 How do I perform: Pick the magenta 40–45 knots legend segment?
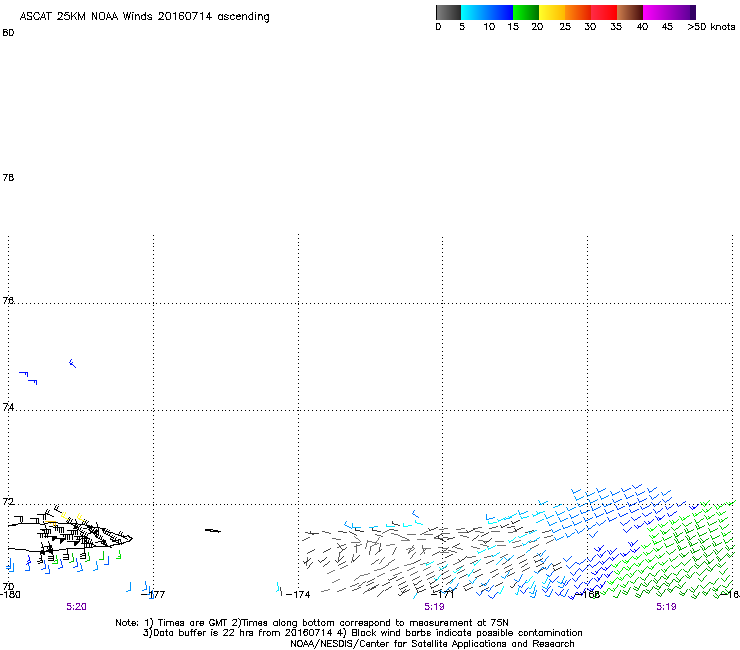(656, 12)
